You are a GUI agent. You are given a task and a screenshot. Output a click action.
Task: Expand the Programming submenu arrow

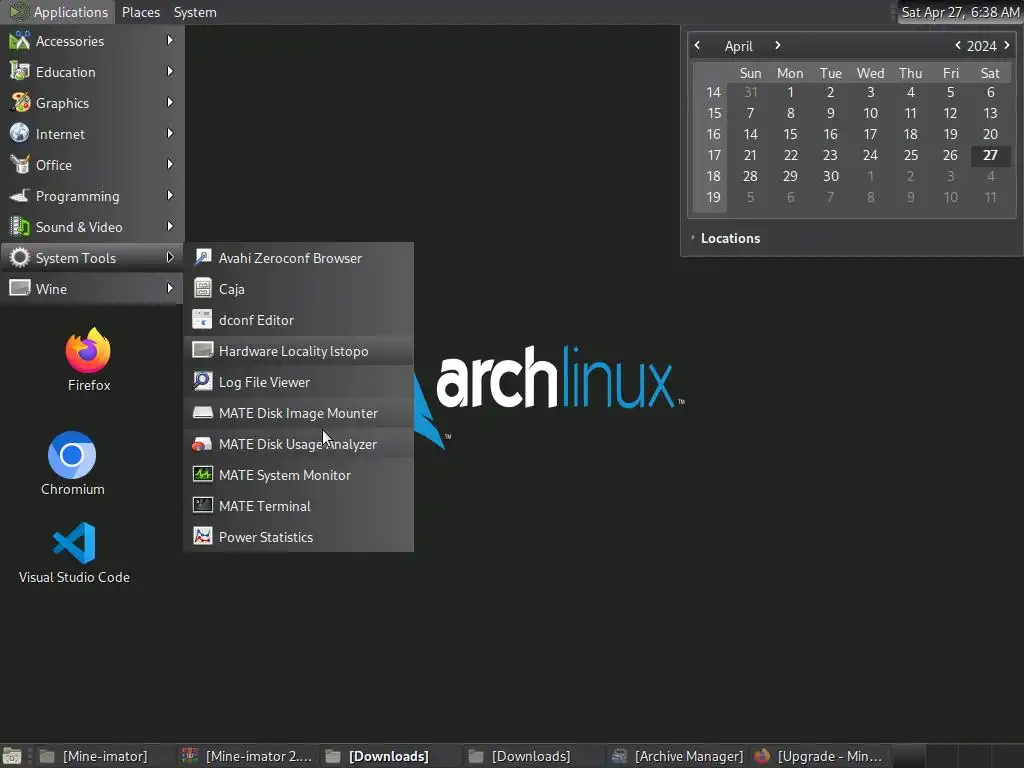pyautogui.click(x=170, y=195)
